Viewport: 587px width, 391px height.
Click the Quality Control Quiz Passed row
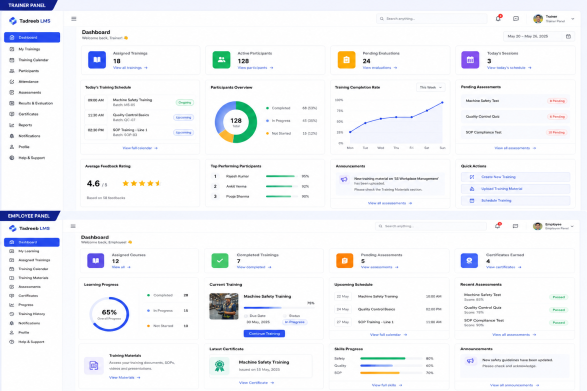coord(515,310)
